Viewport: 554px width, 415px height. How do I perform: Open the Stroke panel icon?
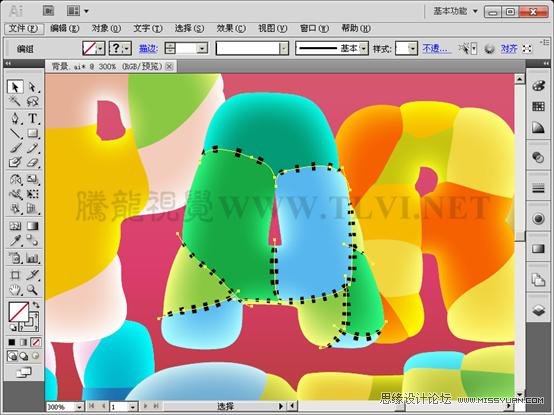coord(538,189)
